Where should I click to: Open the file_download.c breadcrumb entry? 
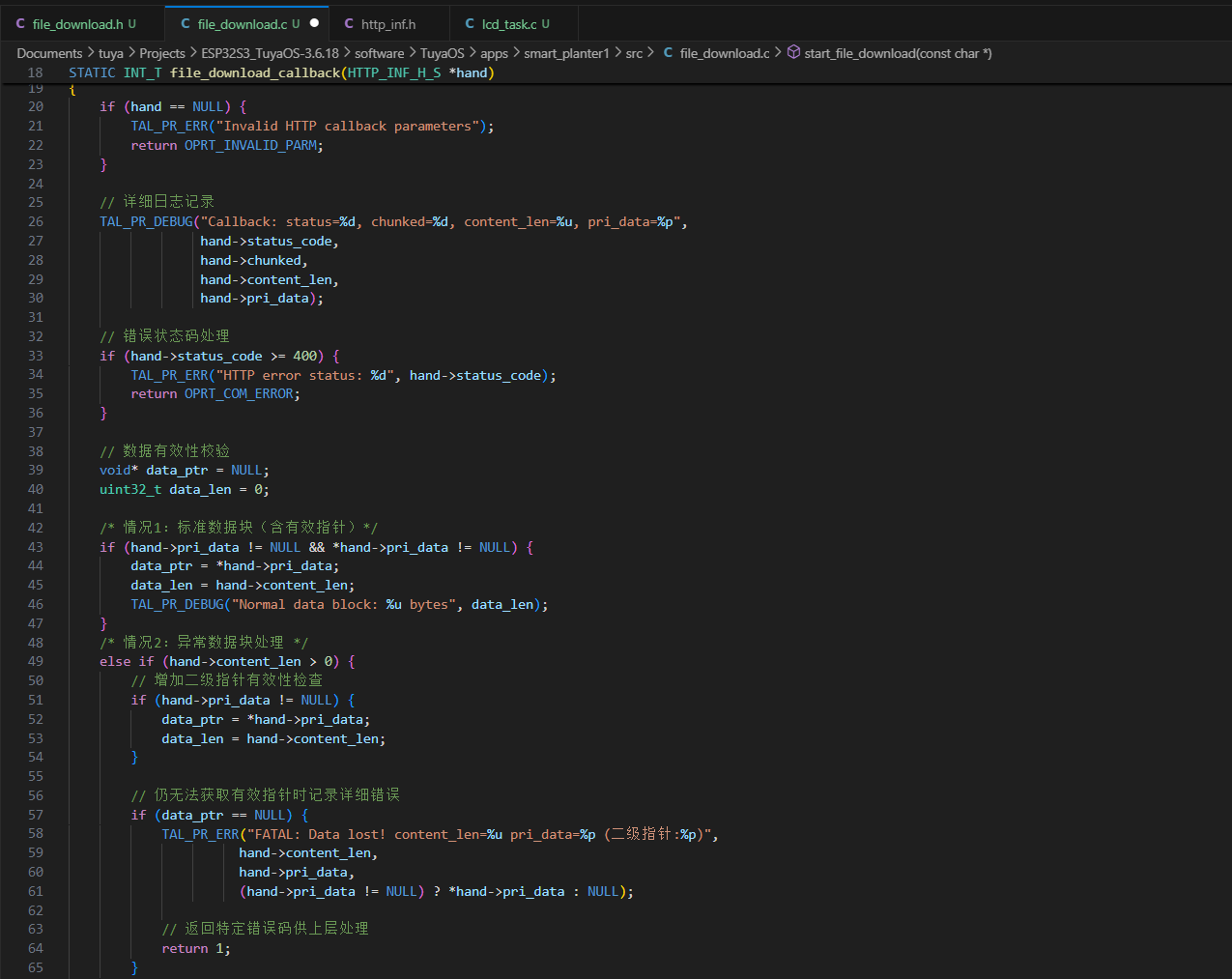point(716,53)
